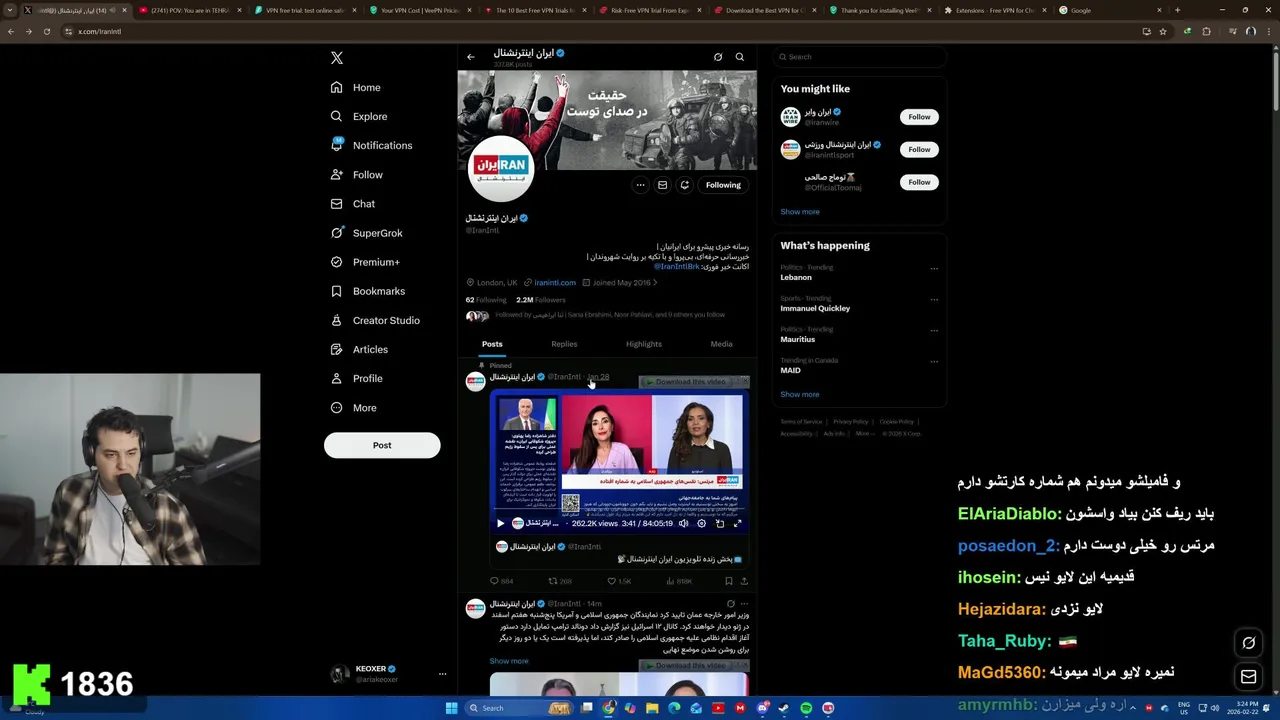Go back with the profile header arrow

tap(471, 57)
